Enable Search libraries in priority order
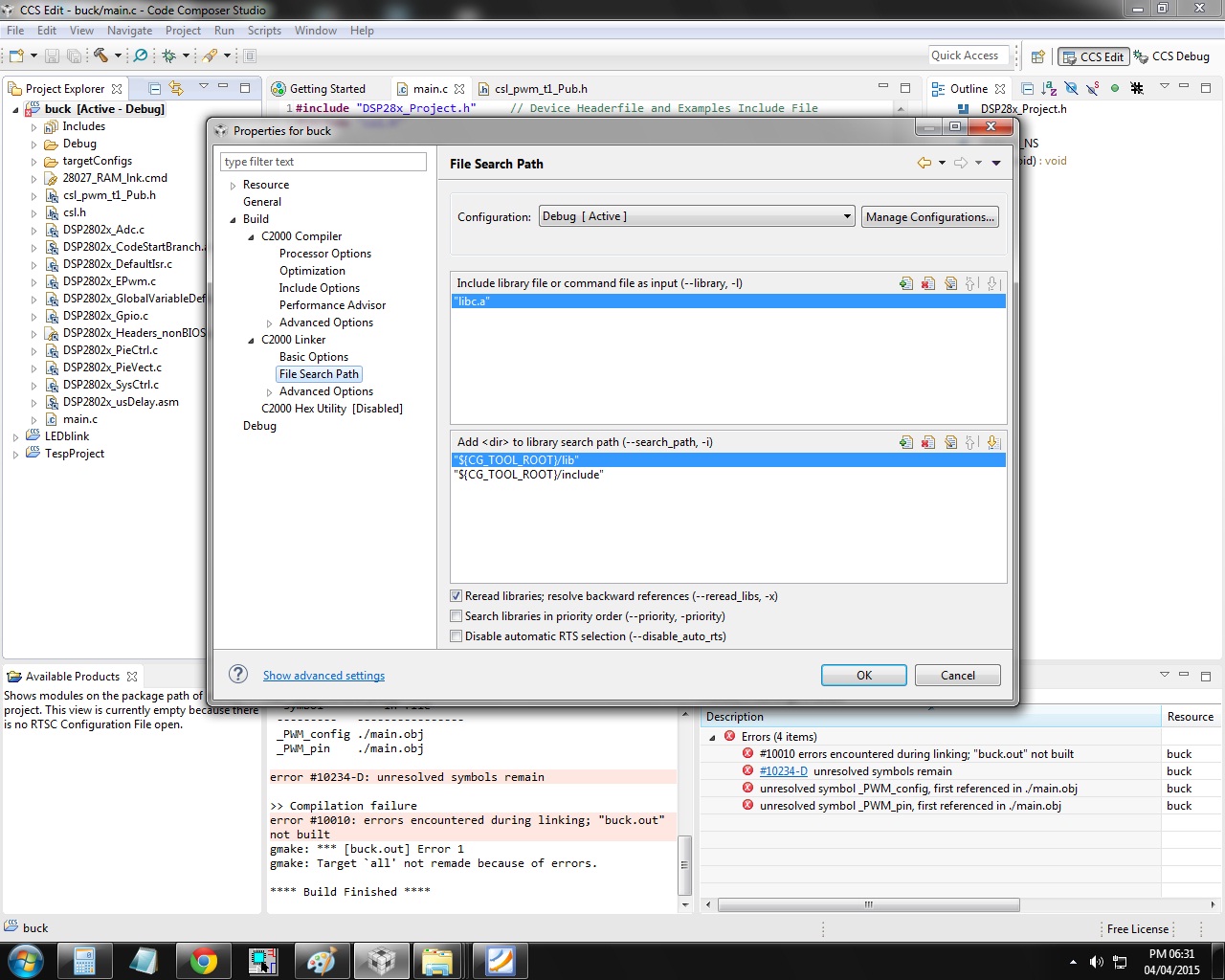1225x980 pixels. click(457, 616)
